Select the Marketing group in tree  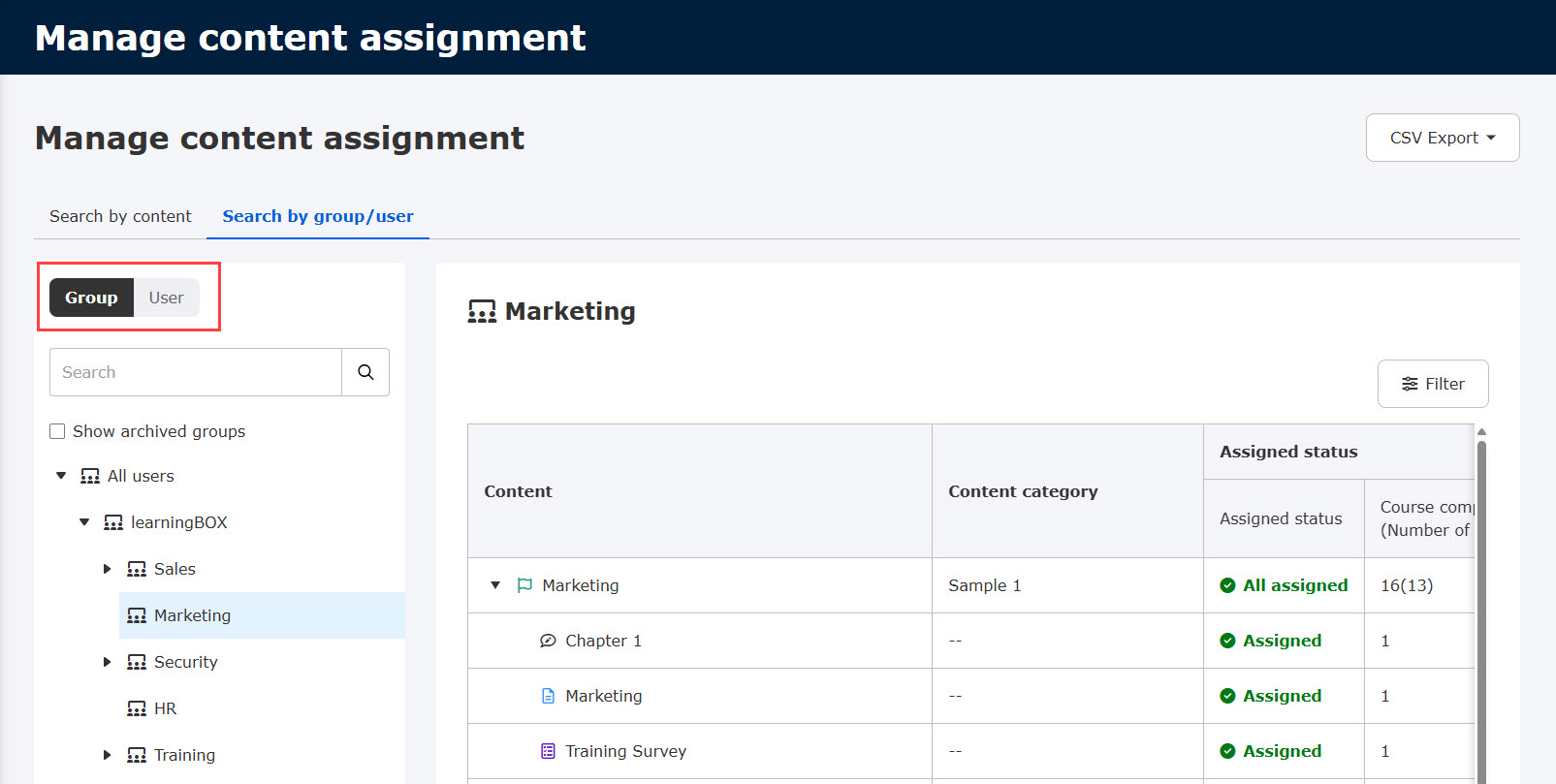(192, 615)
